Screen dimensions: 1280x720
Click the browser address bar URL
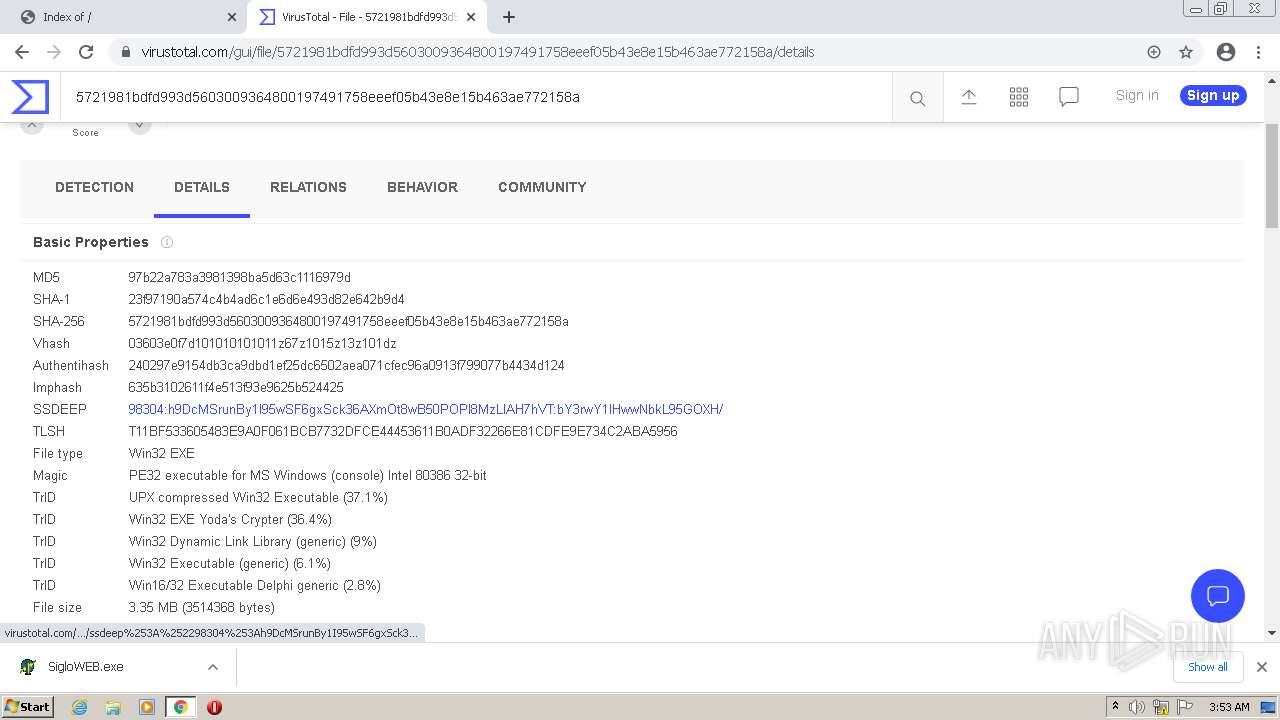pos(478,52)
